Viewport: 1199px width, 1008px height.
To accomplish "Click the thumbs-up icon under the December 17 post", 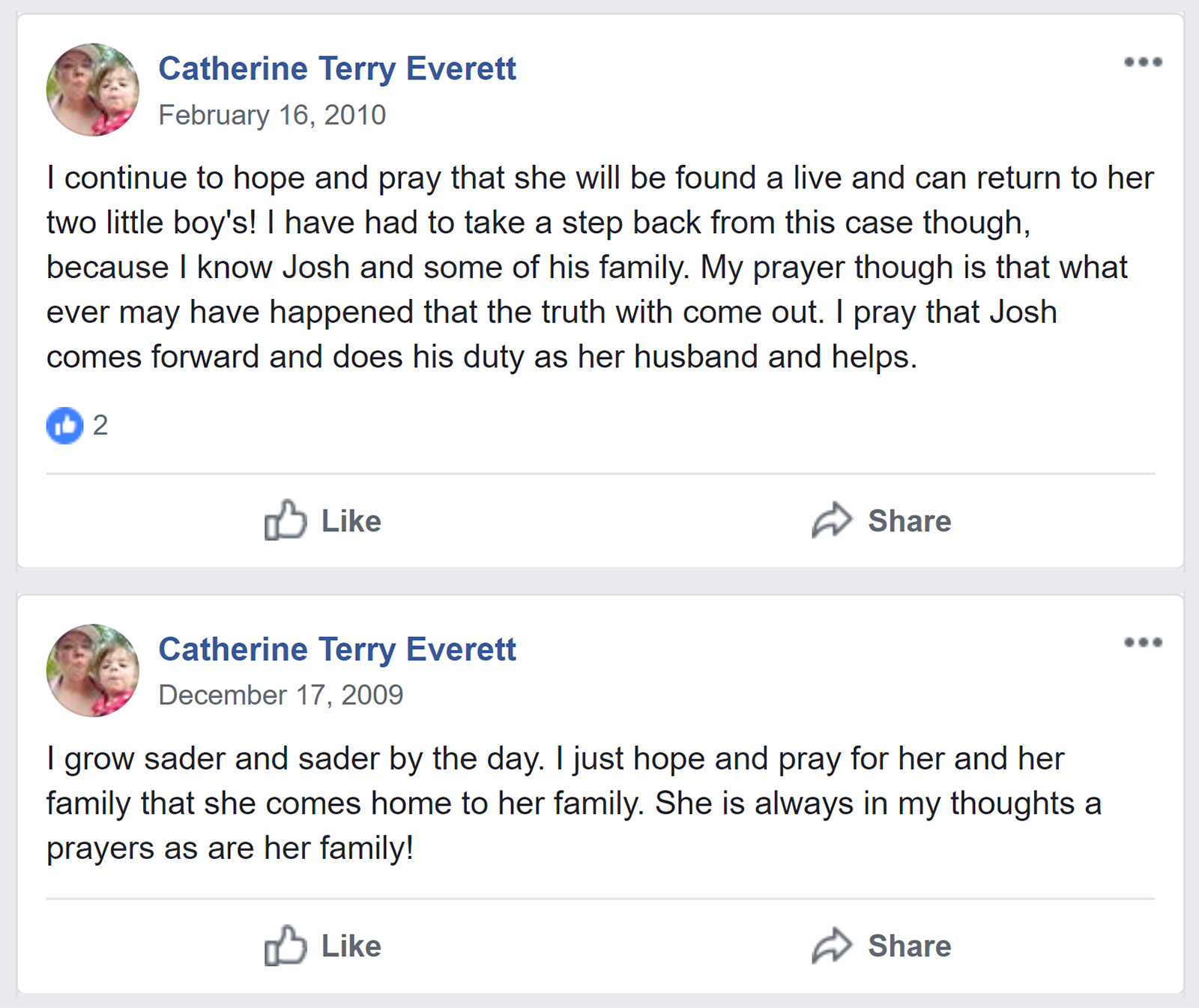I will click(x=286, y=945).
